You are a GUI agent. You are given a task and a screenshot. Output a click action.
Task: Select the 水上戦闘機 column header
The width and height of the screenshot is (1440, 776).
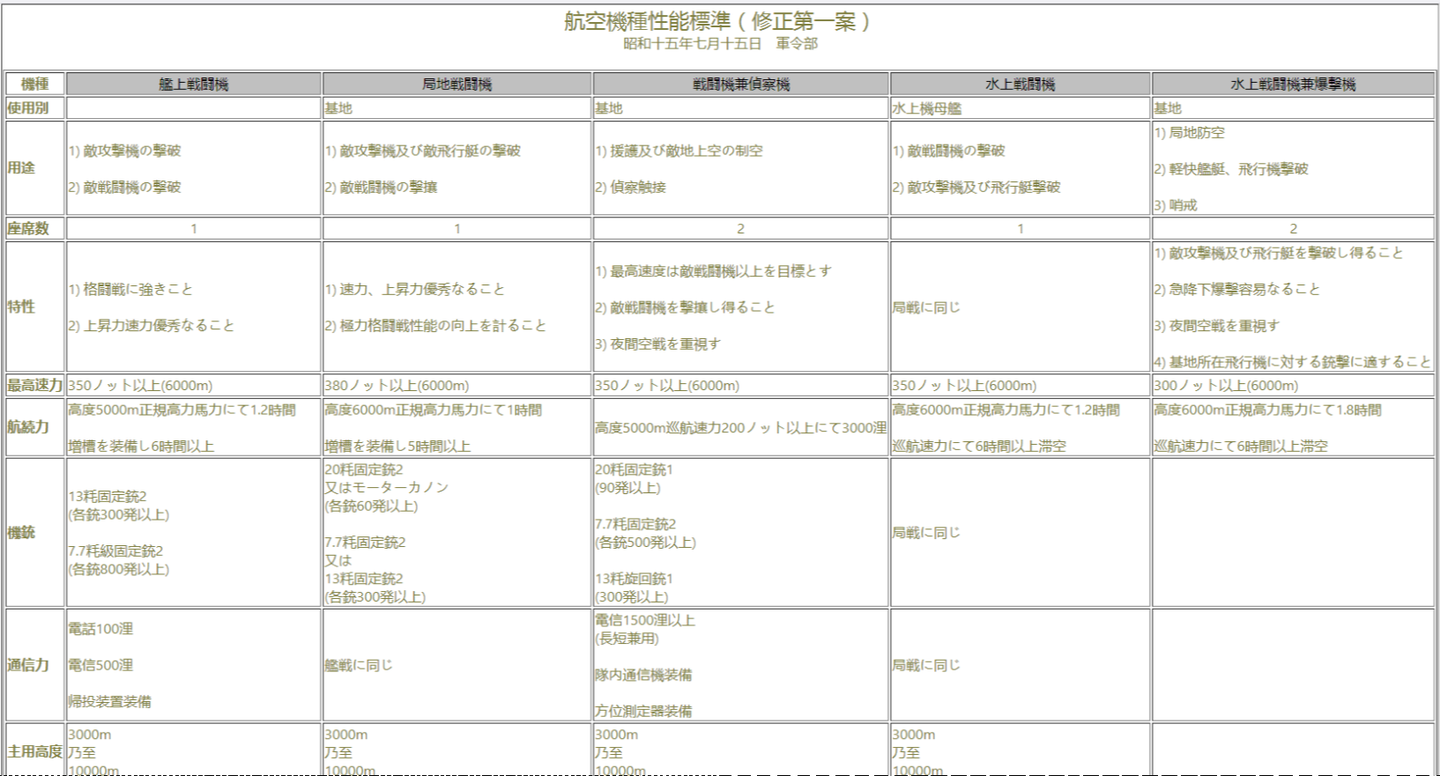tap(1020, 85)
